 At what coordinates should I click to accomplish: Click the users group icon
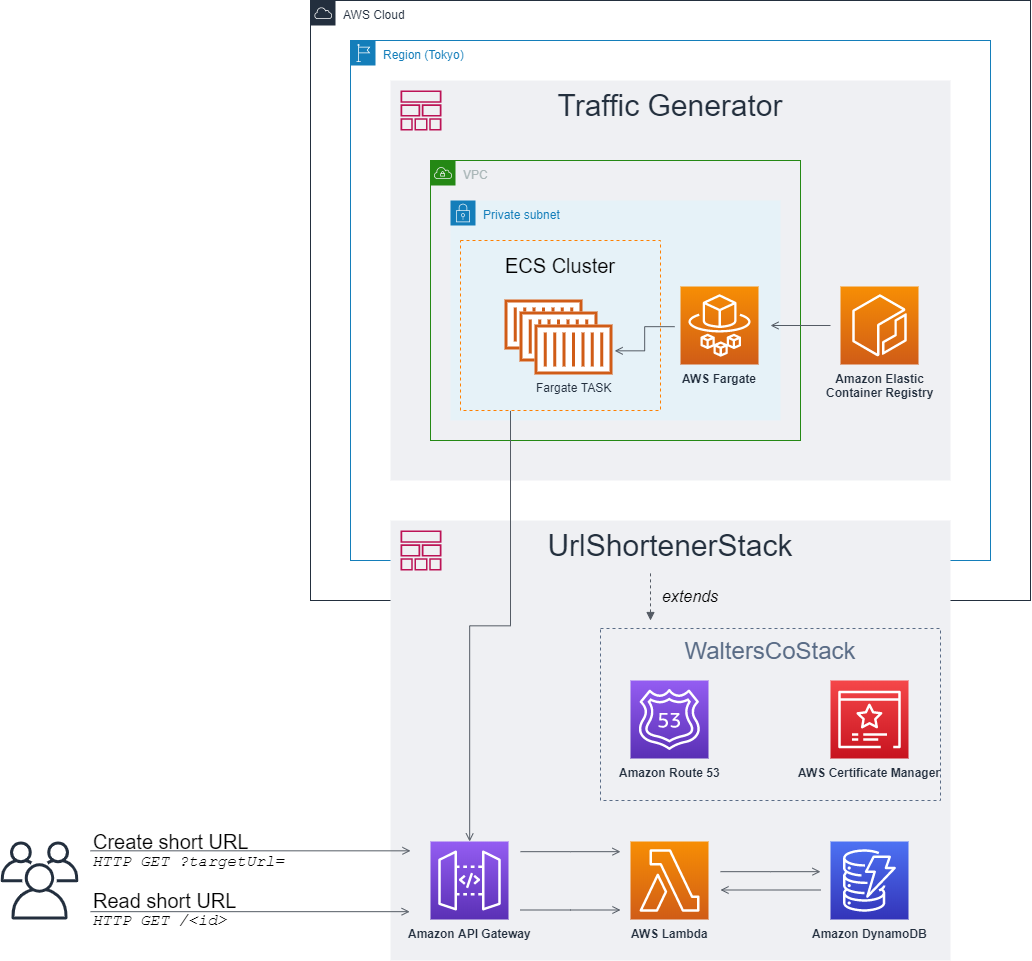(x=39, y=880)
